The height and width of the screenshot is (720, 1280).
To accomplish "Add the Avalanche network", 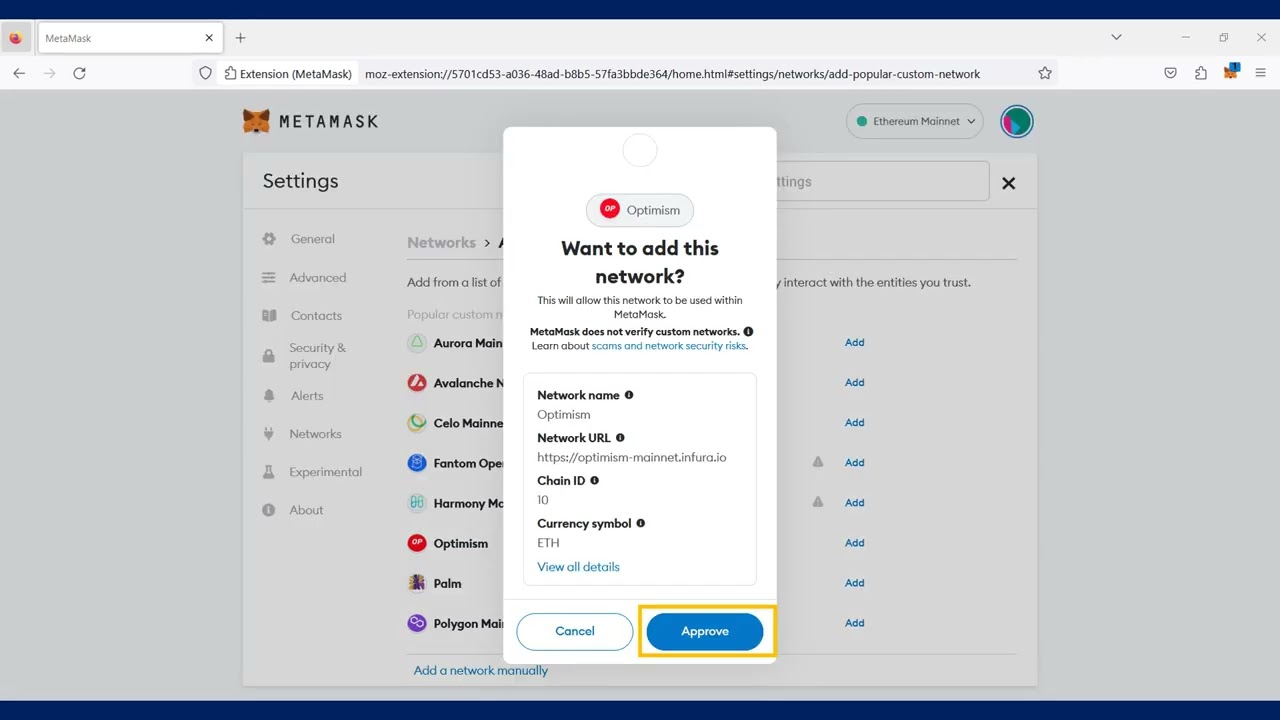I will [854, 382].
